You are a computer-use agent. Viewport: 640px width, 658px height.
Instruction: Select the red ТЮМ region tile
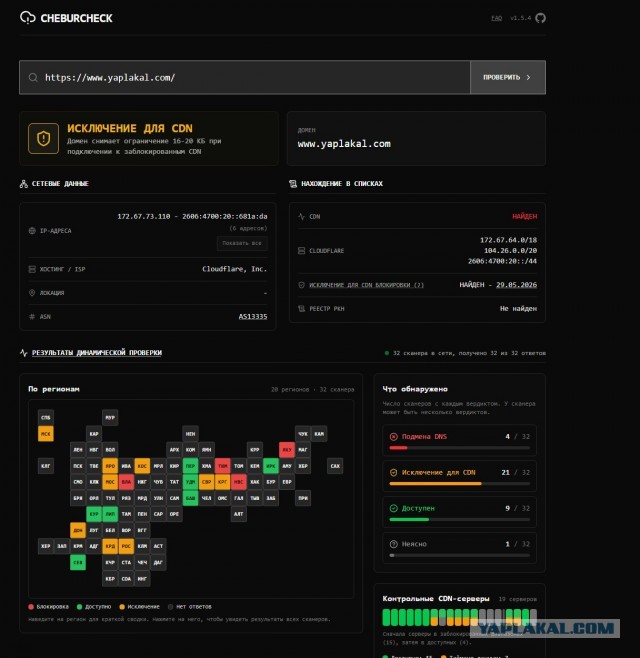coord(222,466)
